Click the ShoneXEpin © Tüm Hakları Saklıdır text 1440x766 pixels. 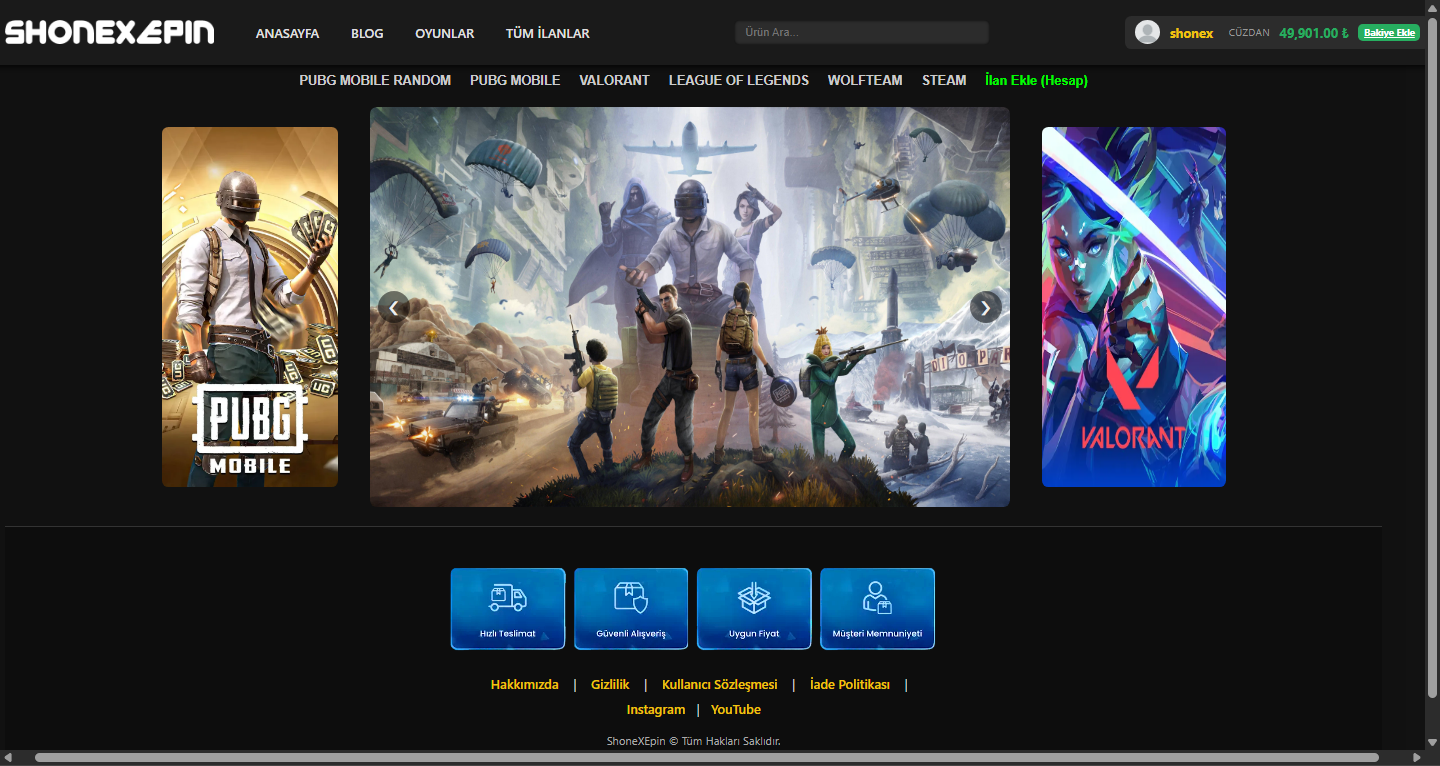[x=693, y=741]
